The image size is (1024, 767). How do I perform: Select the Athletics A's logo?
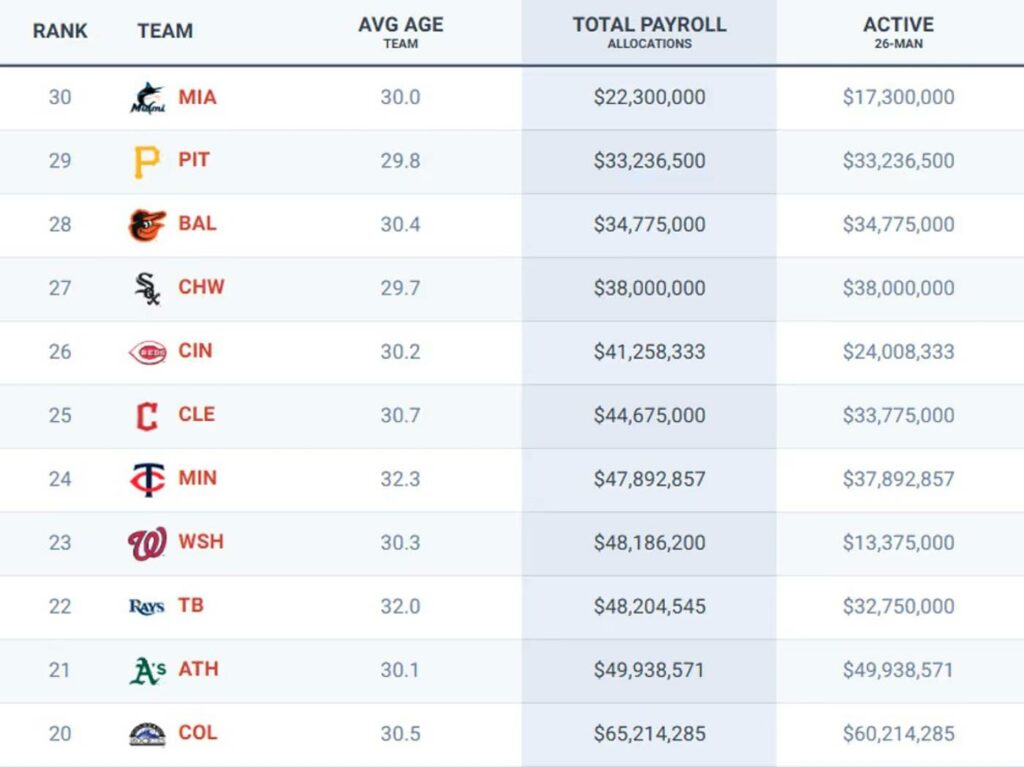click(x=147, y=670)
